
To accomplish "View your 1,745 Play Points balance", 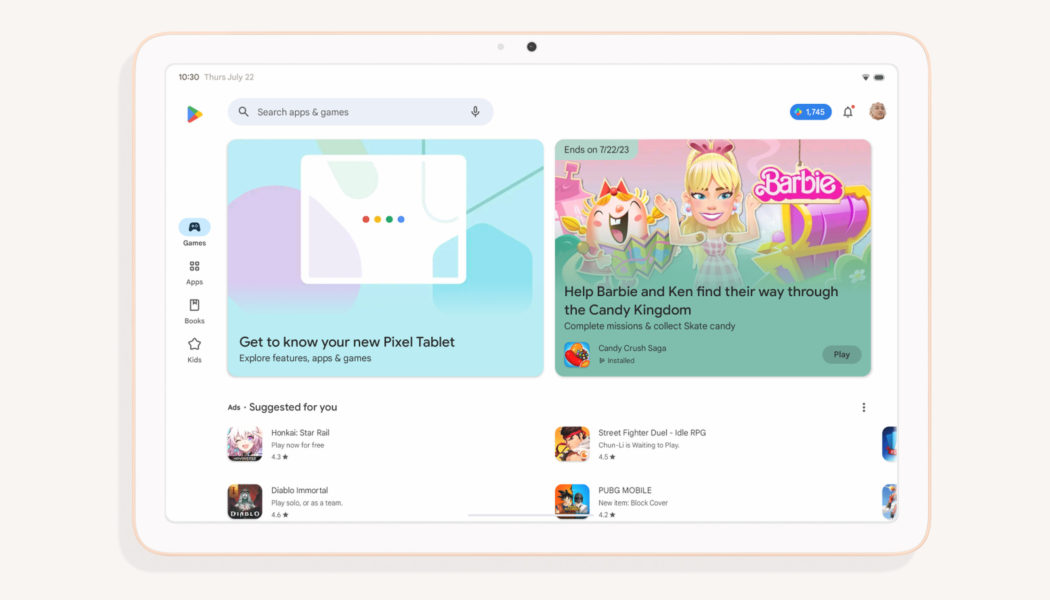I will (x=809, y=111).
